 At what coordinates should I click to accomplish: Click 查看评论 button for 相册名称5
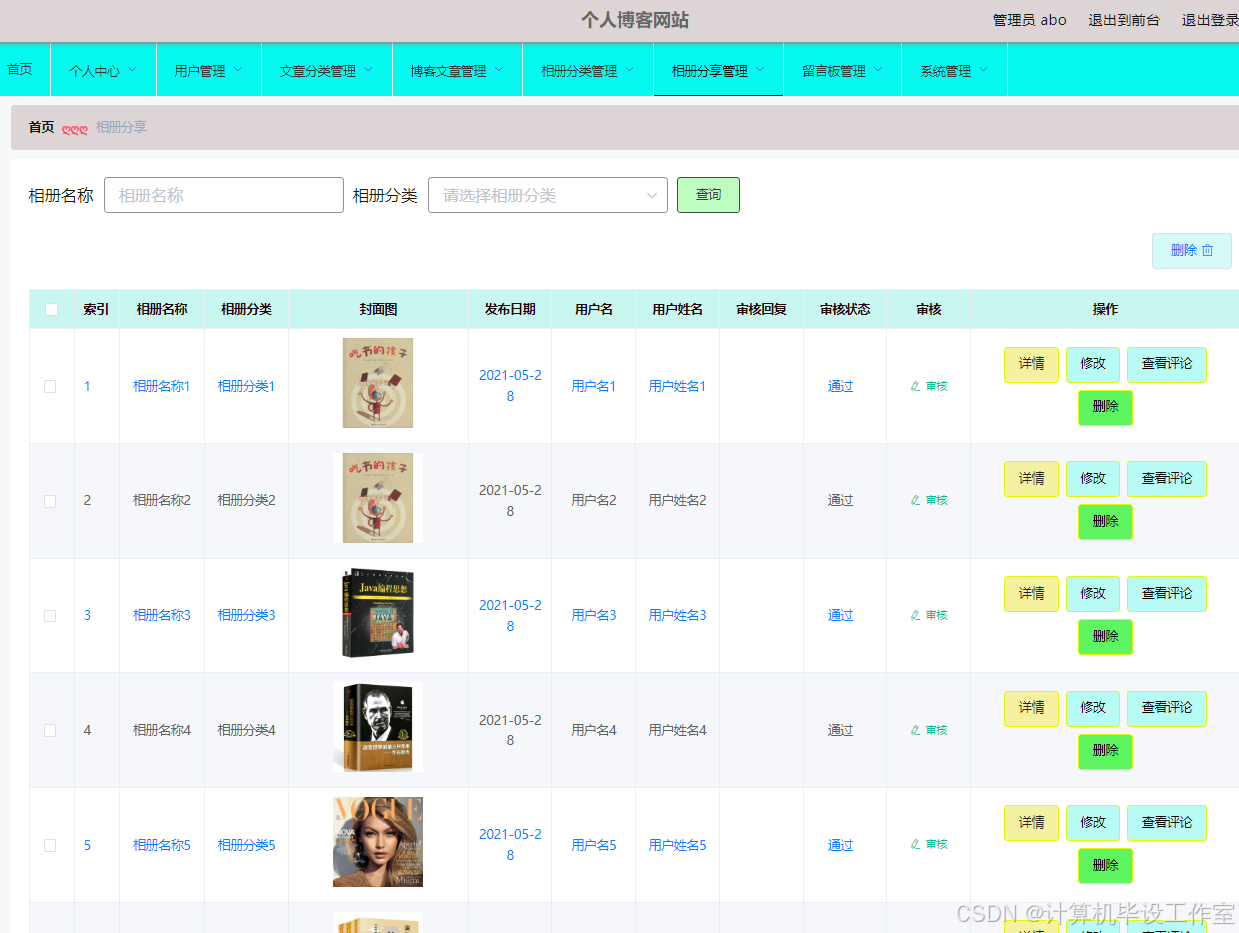pos(1167,823)
